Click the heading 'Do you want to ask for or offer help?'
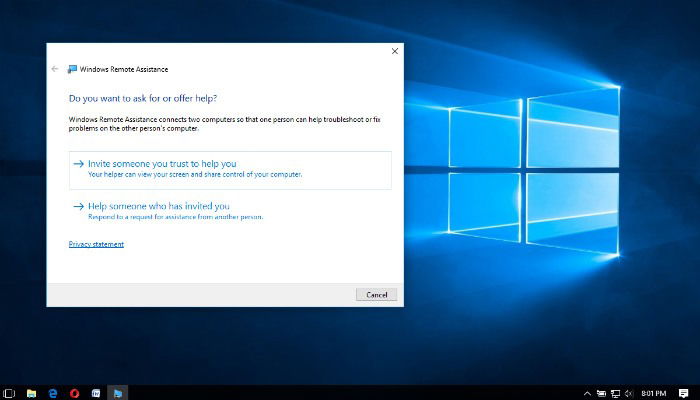The image size is (700, 400). 143,98
